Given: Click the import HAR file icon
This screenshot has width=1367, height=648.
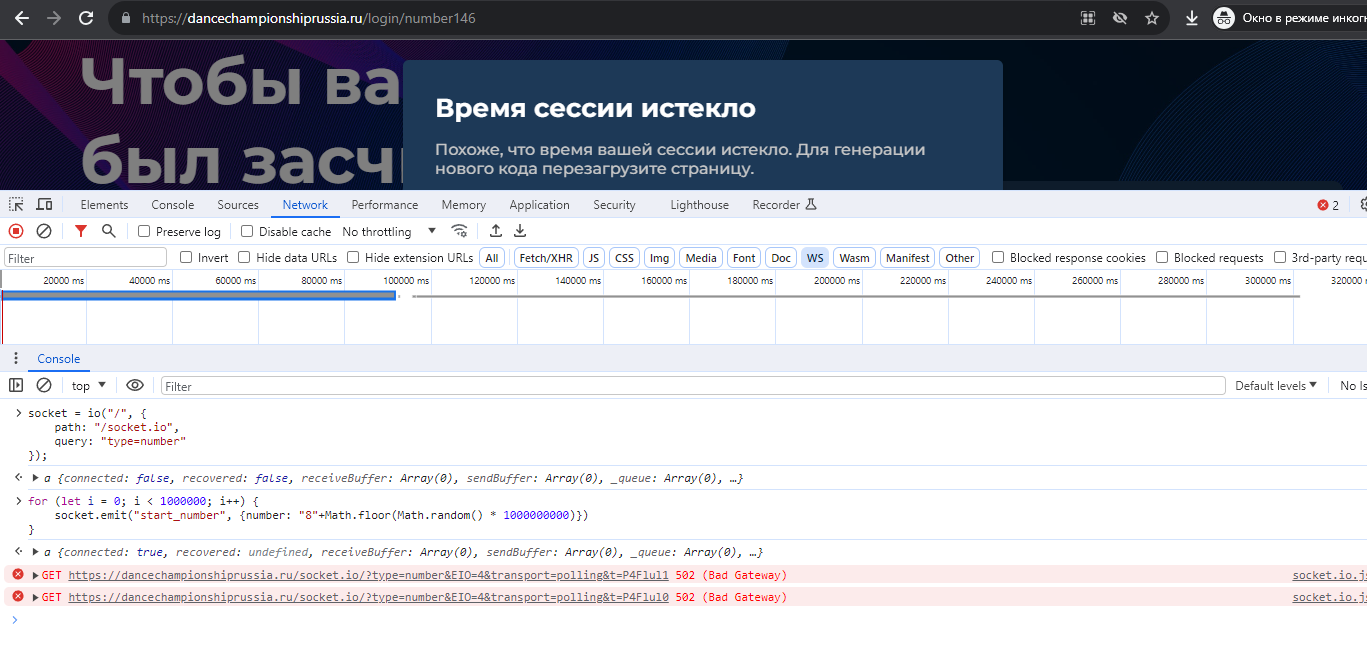Looking at the screenshot, I should click(495, 231).
